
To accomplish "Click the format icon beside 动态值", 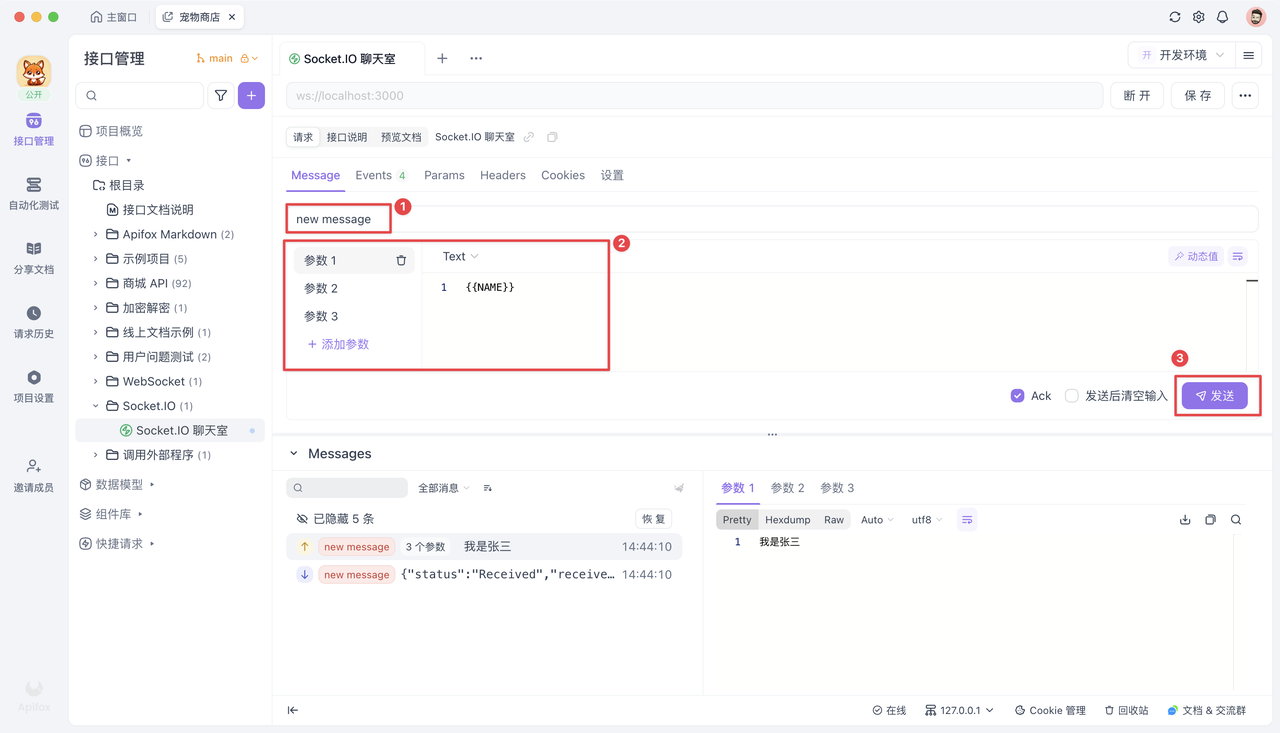I will point(1238,256).
